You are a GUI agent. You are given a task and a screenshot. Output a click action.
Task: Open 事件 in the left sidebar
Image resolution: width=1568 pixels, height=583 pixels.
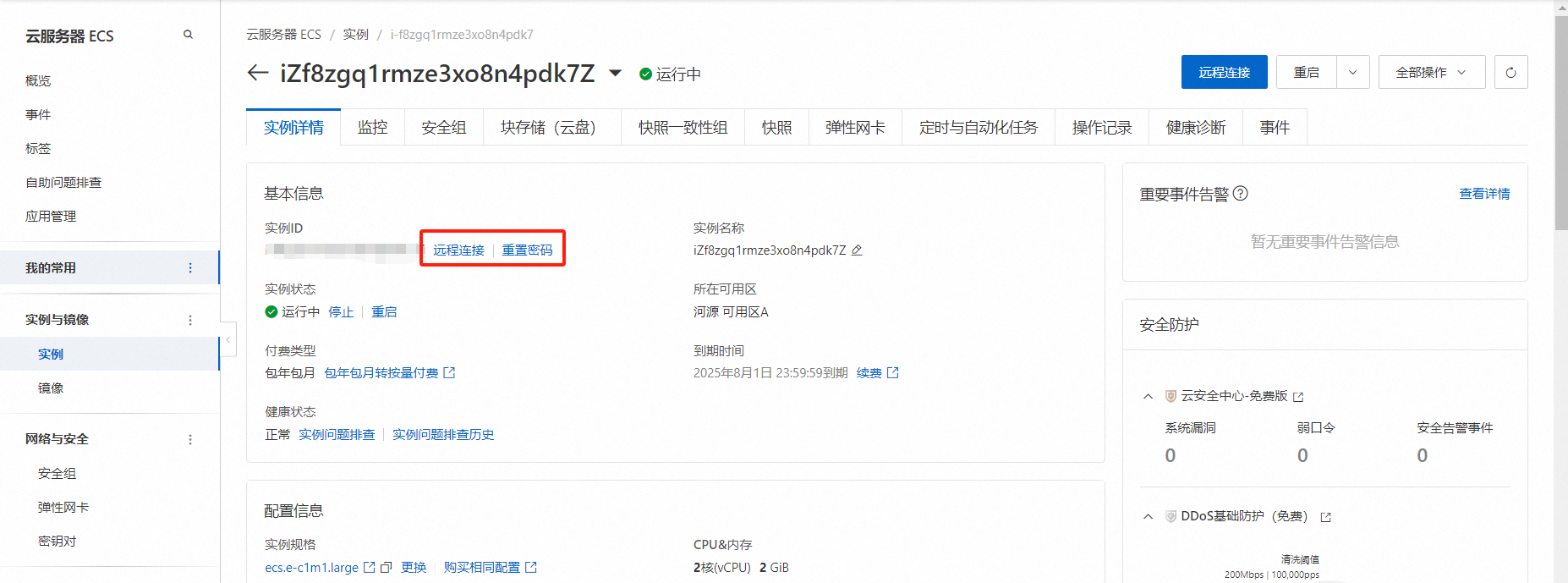(x=38, y=114)
